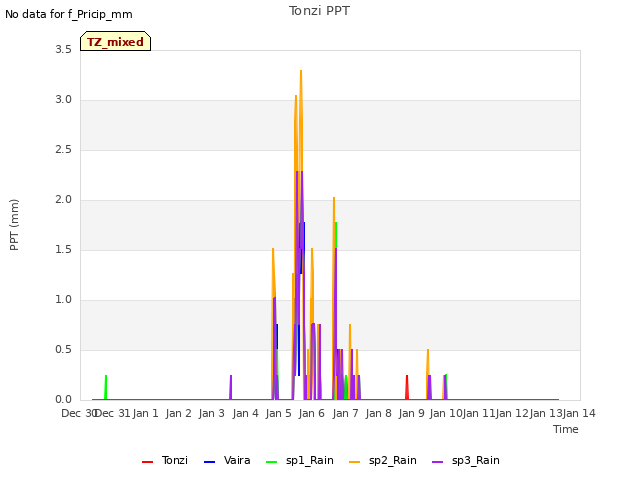640x480 pixels.
Task: Click the tallest orange sp2_Rain peak above 3.0
Action: 301,73
